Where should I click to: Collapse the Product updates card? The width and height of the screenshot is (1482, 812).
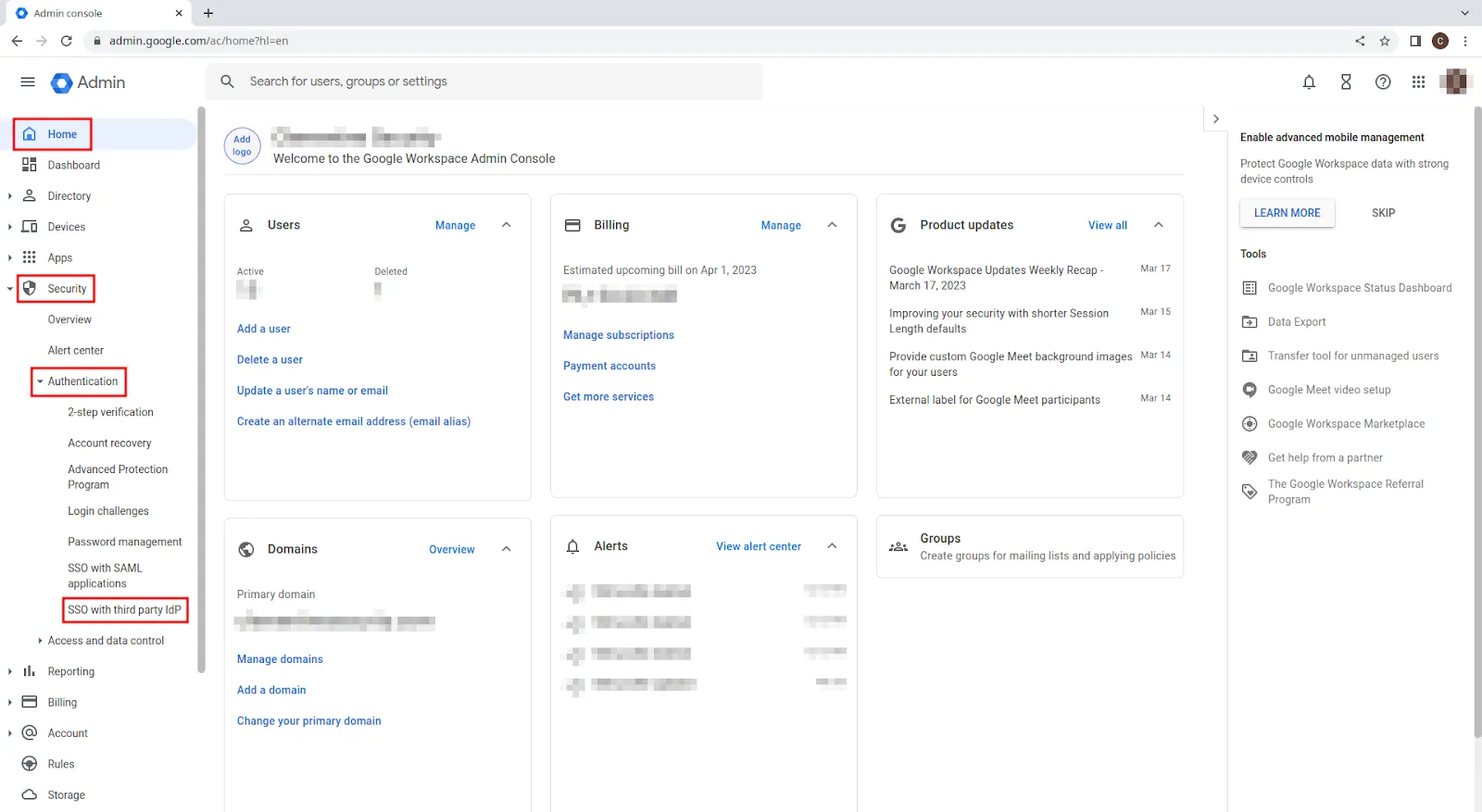click(x=1159, y=225)
